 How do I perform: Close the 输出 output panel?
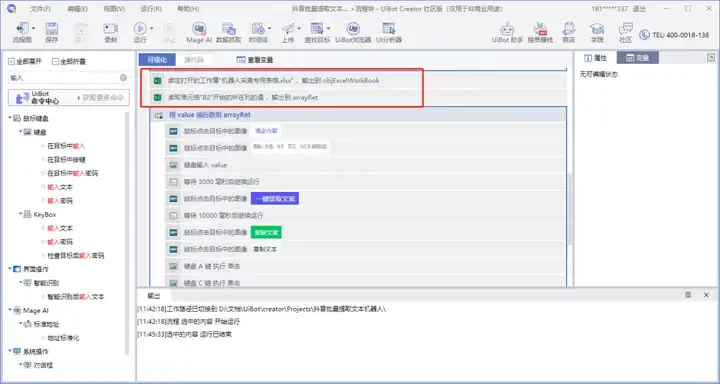tap(706, 295)
